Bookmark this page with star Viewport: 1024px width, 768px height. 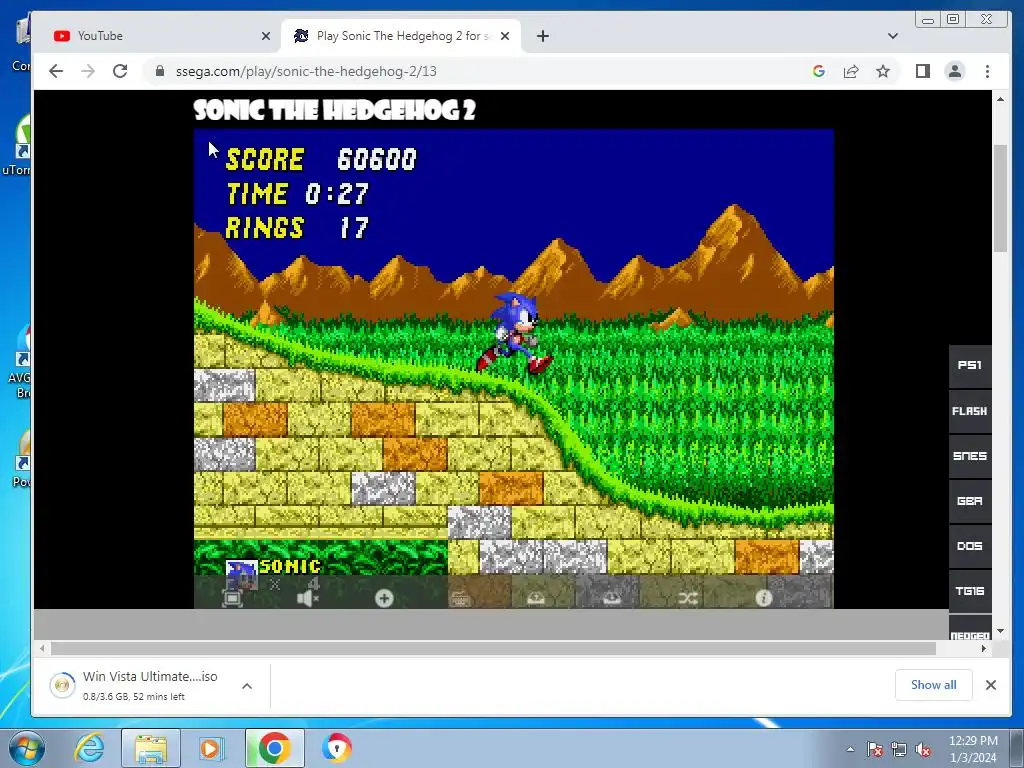tap(883, 71)
